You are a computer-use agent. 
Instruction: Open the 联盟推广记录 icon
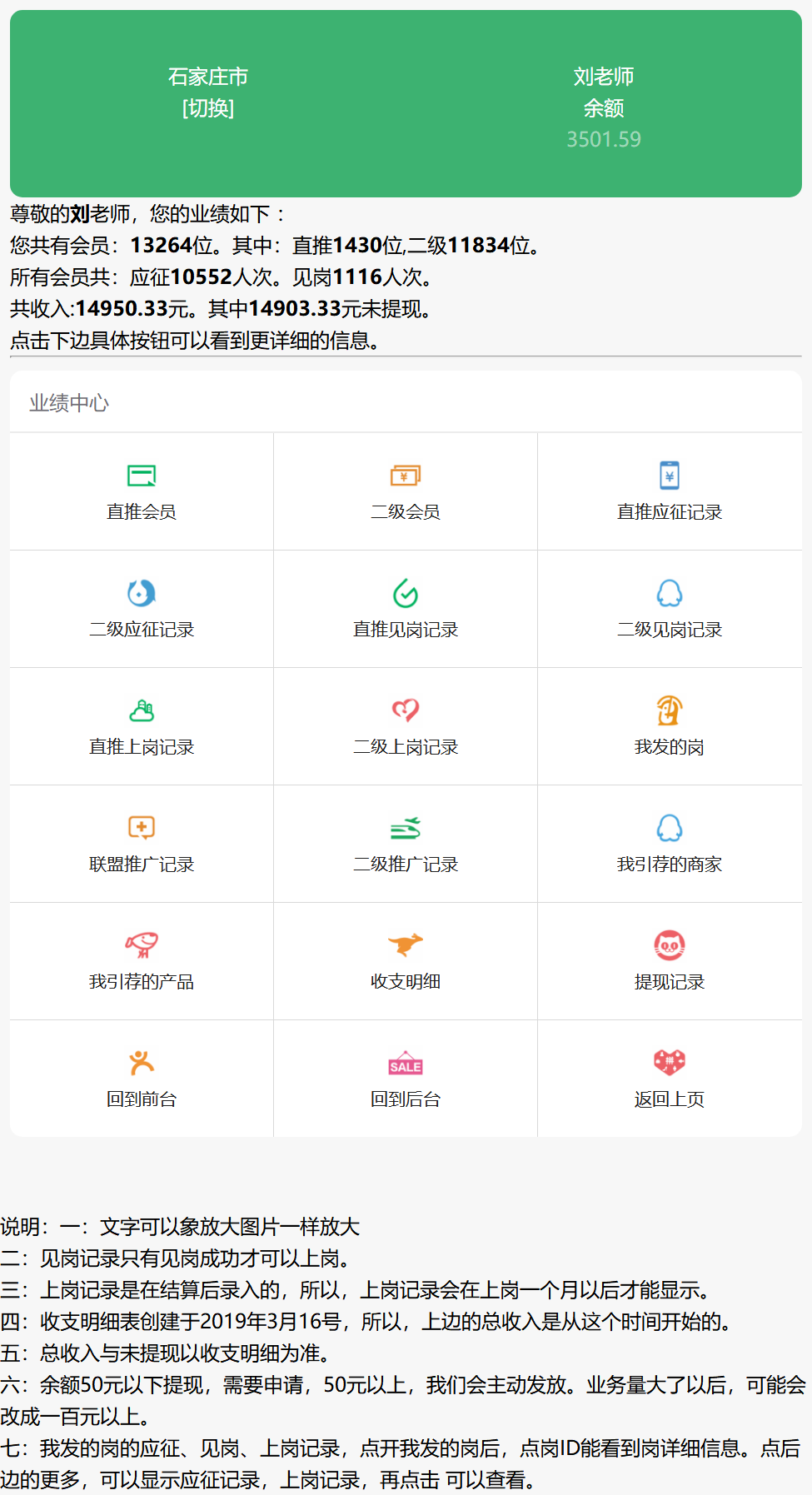point(142,828)
